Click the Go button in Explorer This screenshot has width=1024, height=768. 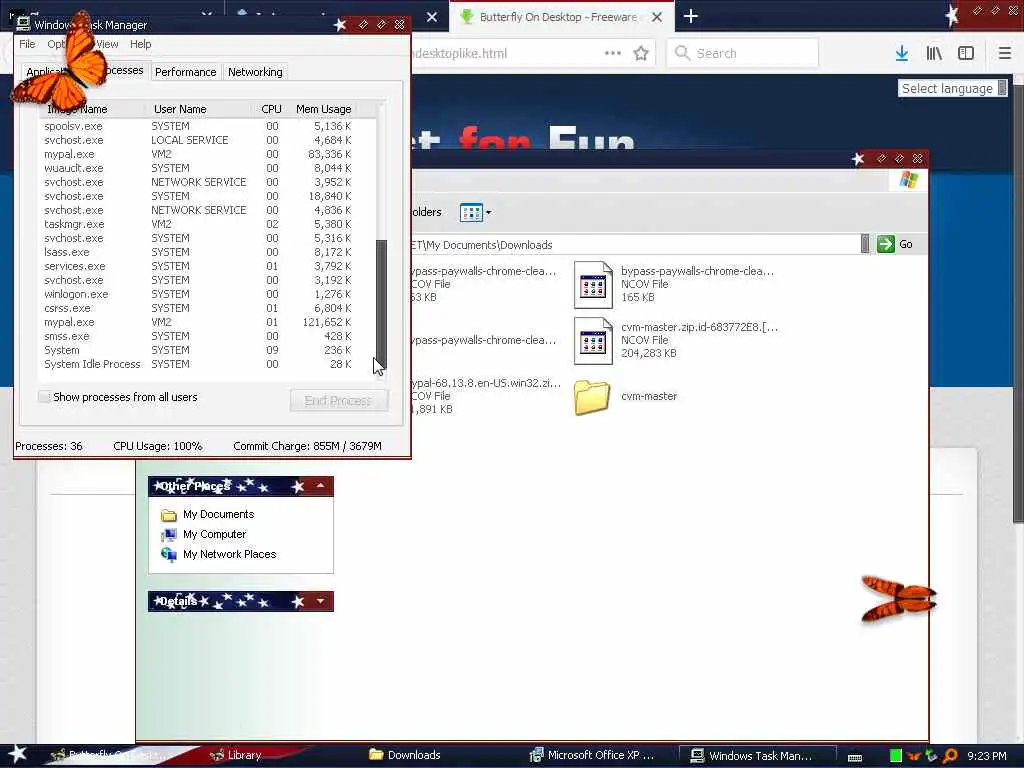click(895, 244)
